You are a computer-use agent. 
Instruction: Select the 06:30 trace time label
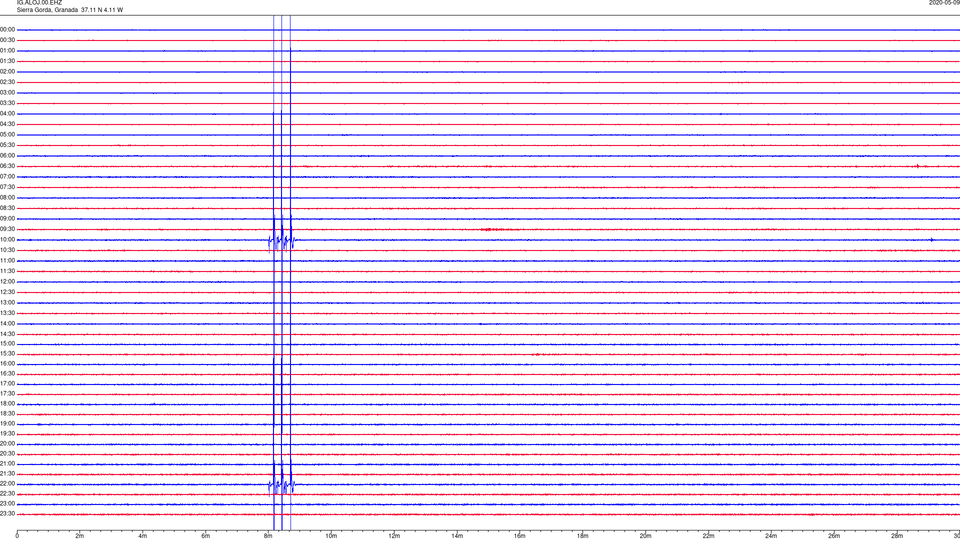[7, 166]
